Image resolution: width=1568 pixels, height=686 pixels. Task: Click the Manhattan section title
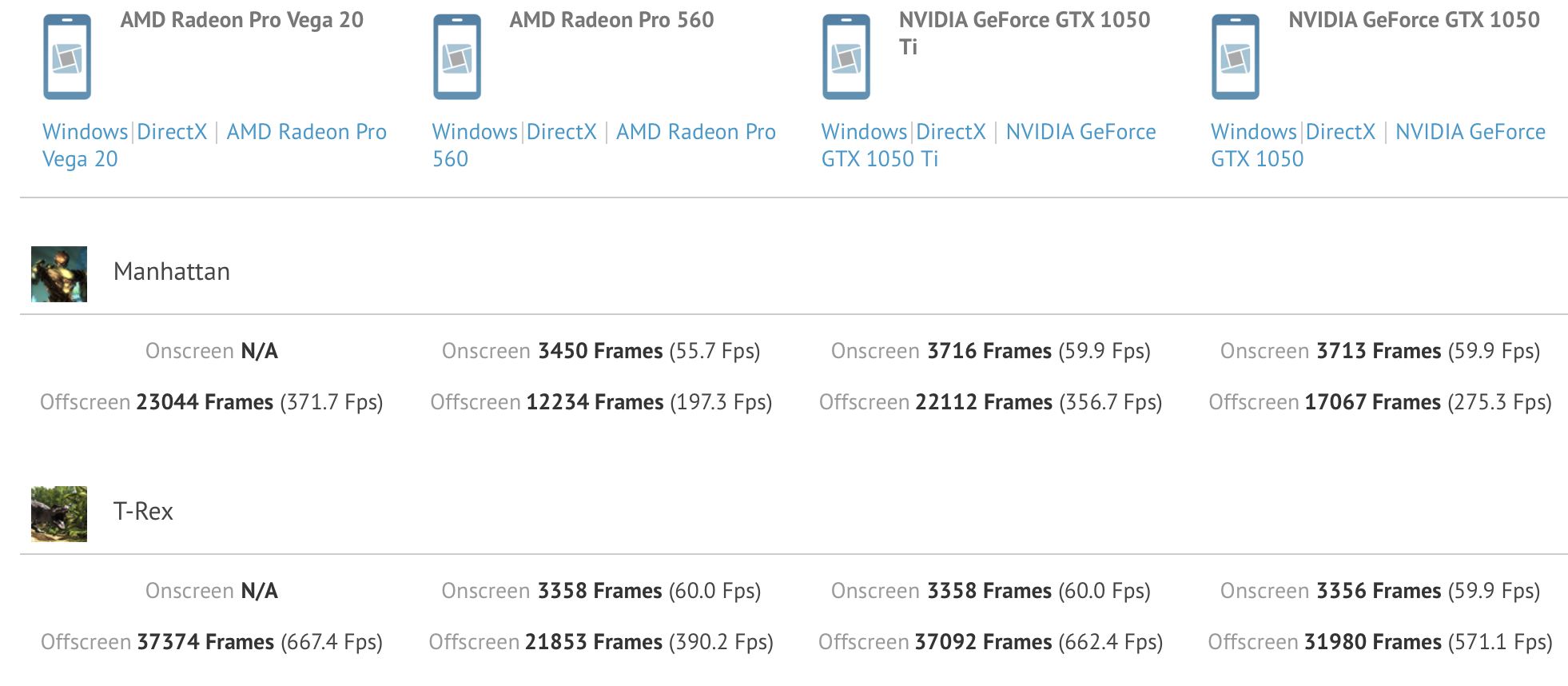[172, 272]
